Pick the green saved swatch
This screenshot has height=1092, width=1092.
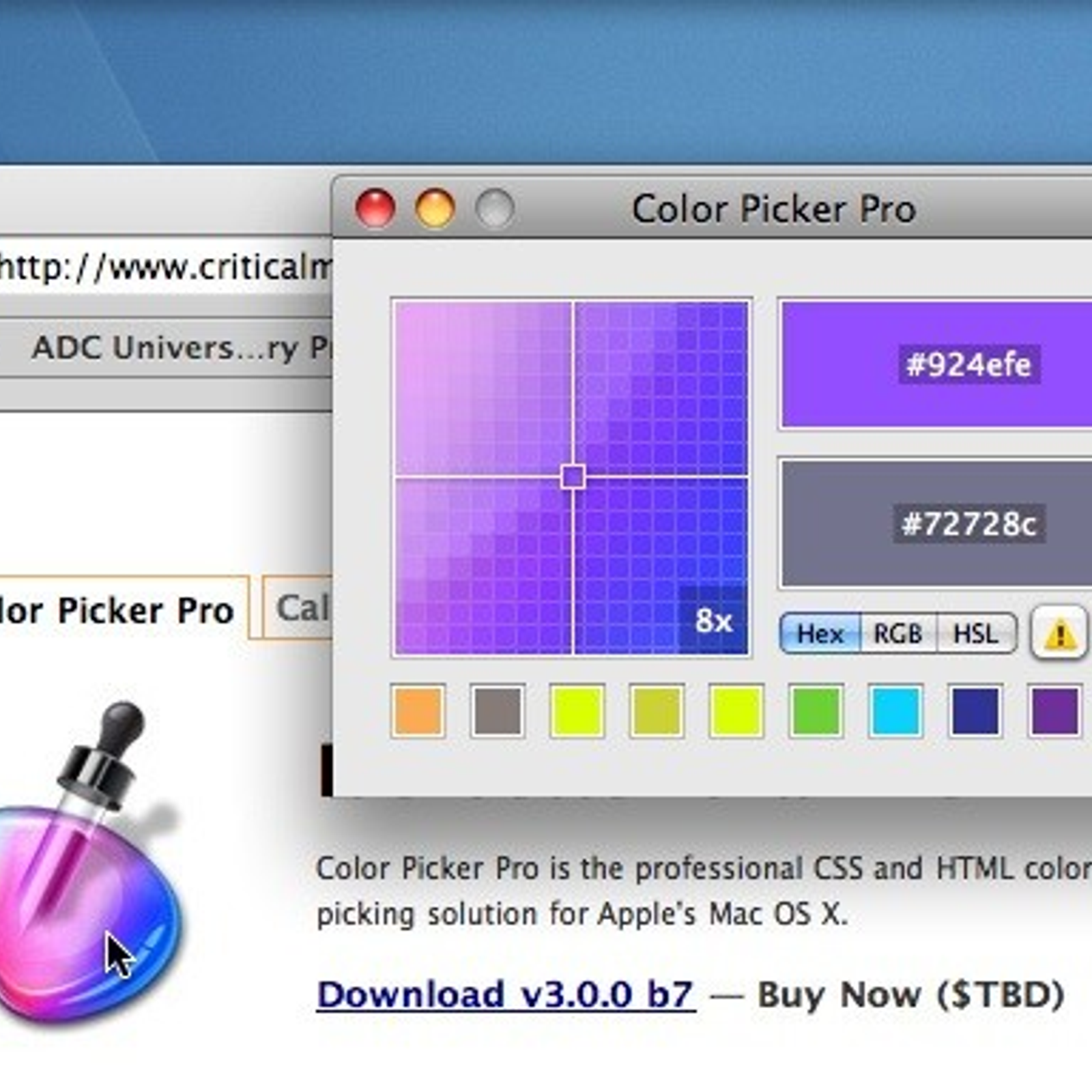click(816, 711)
